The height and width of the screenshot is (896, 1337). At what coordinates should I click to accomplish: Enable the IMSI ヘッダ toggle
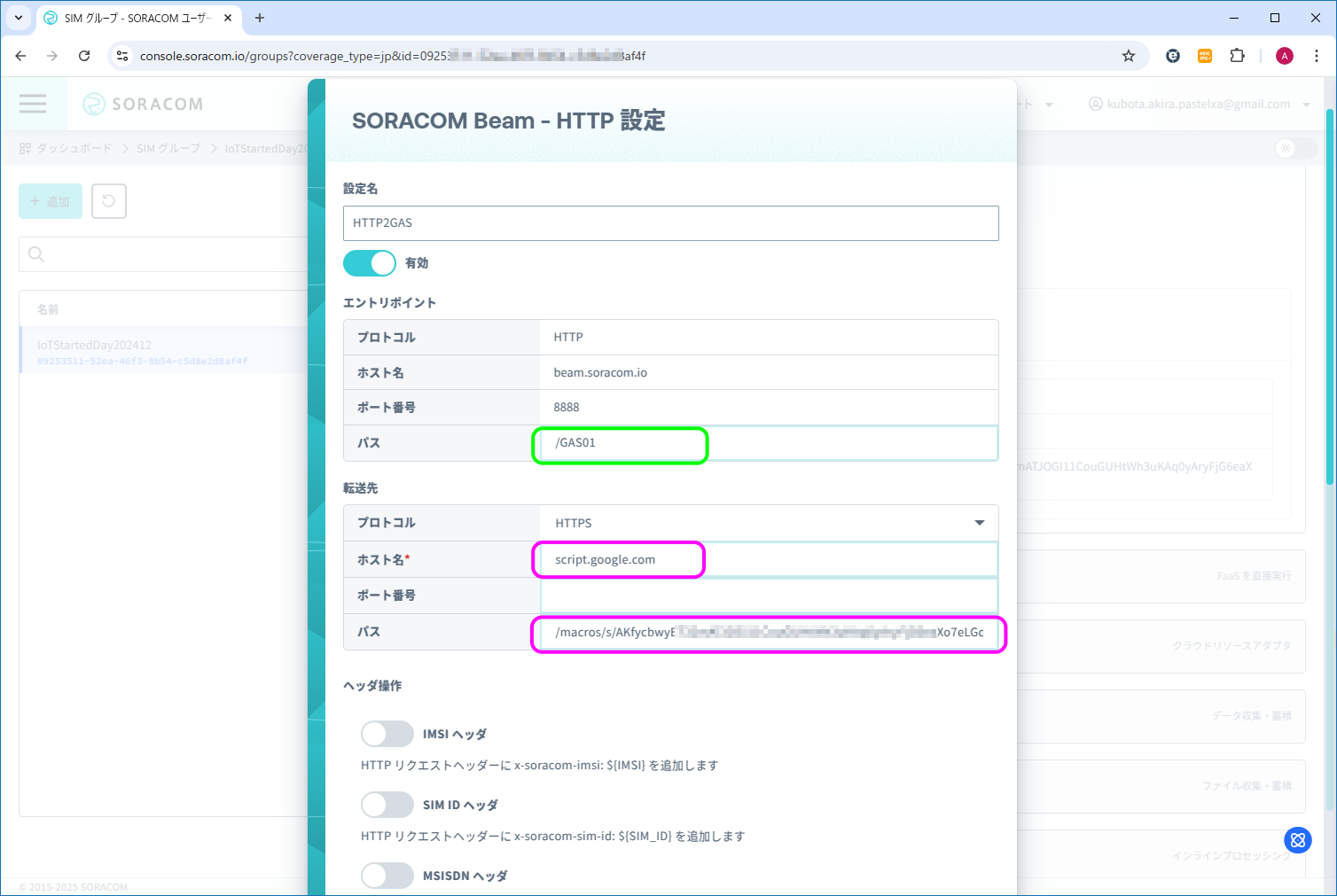387,734
